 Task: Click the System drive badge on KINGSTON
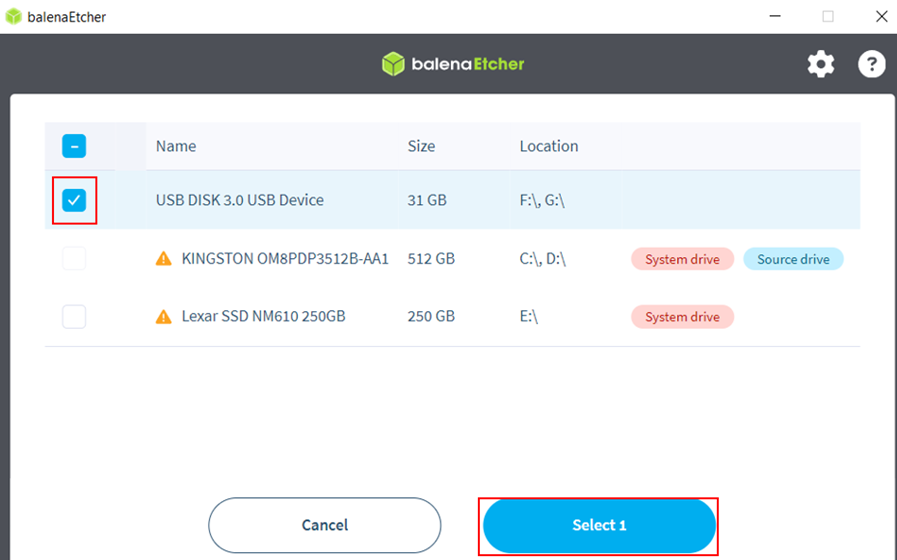click(682, 259)
